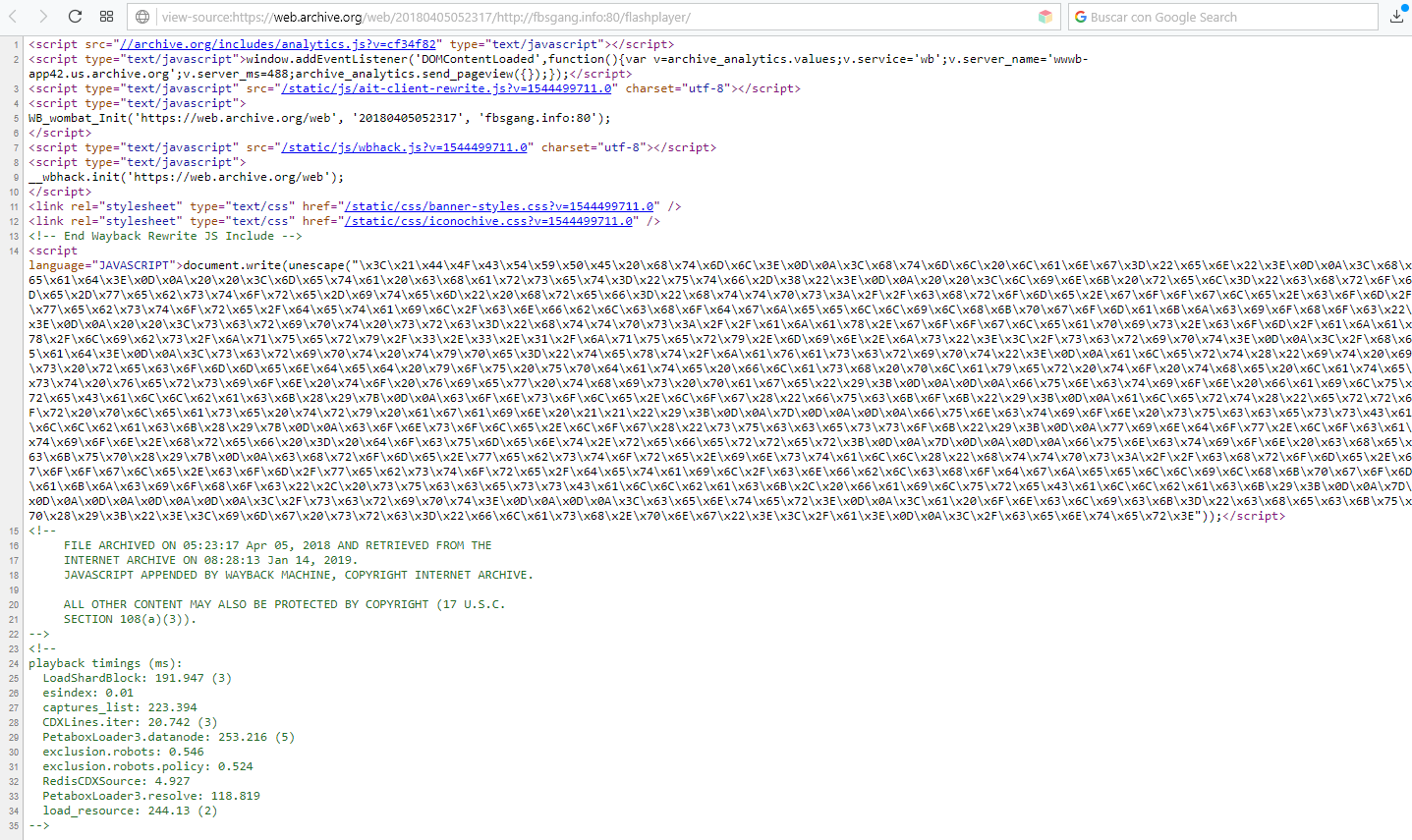Open the downloads icon

pos(1396,17)
